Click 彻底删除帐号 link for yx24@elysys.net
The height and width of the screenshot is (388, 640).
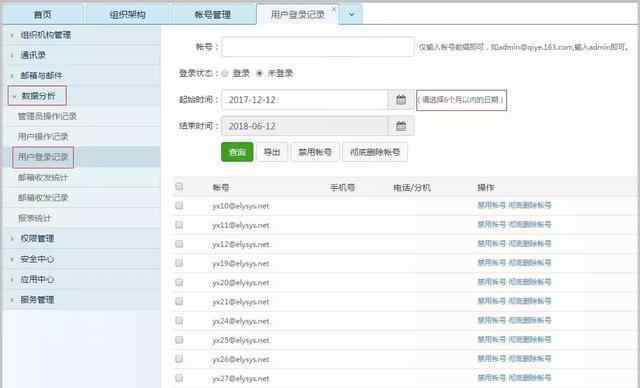coord(530,320)
